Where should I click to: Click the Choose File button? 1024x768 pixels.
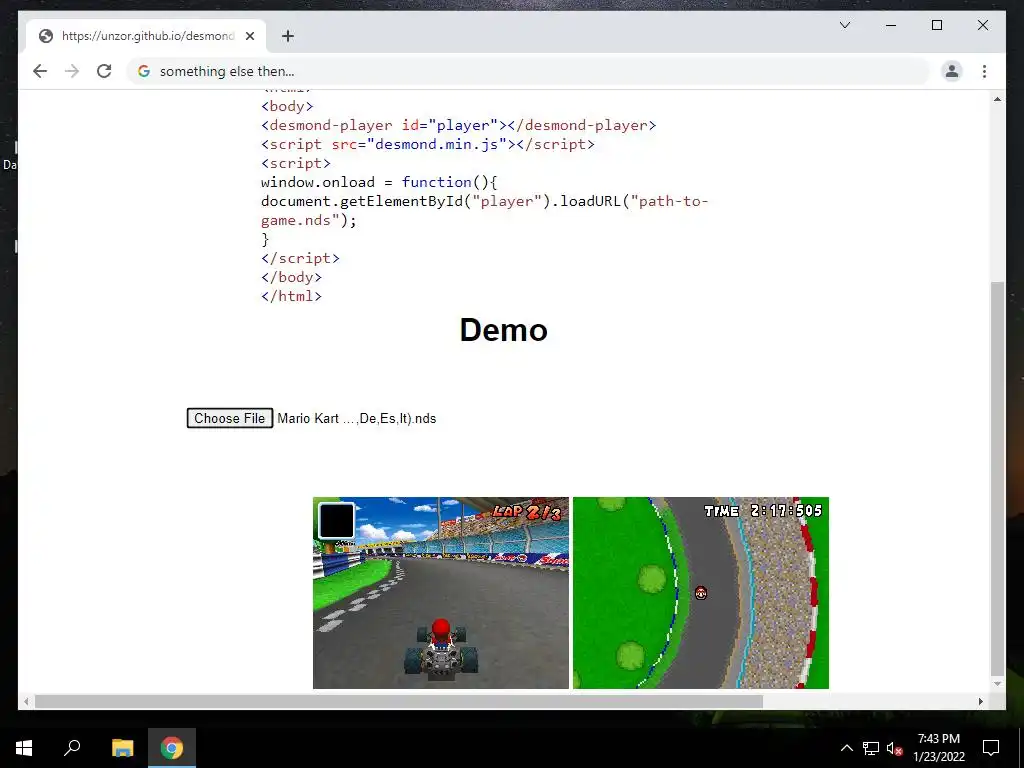coord(229,419)
